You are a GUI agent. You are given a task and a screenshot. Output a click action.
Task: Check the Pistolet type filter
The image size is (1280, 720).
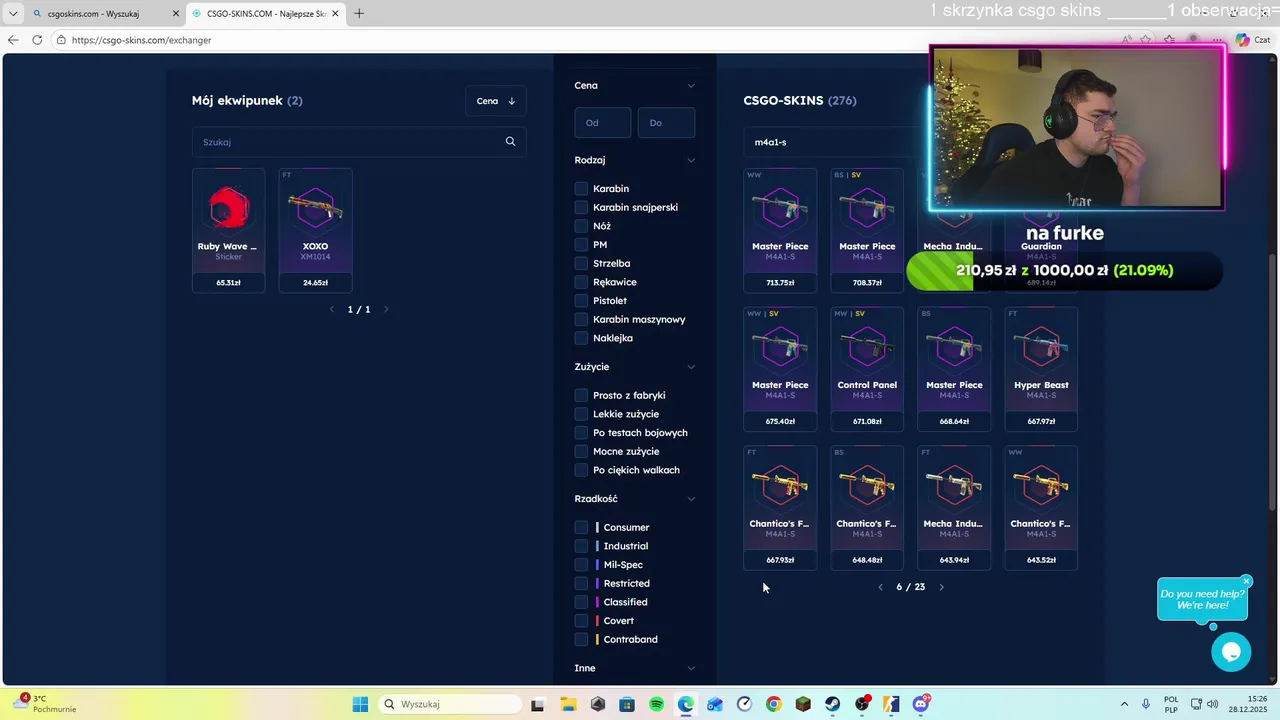click(581, 300)
